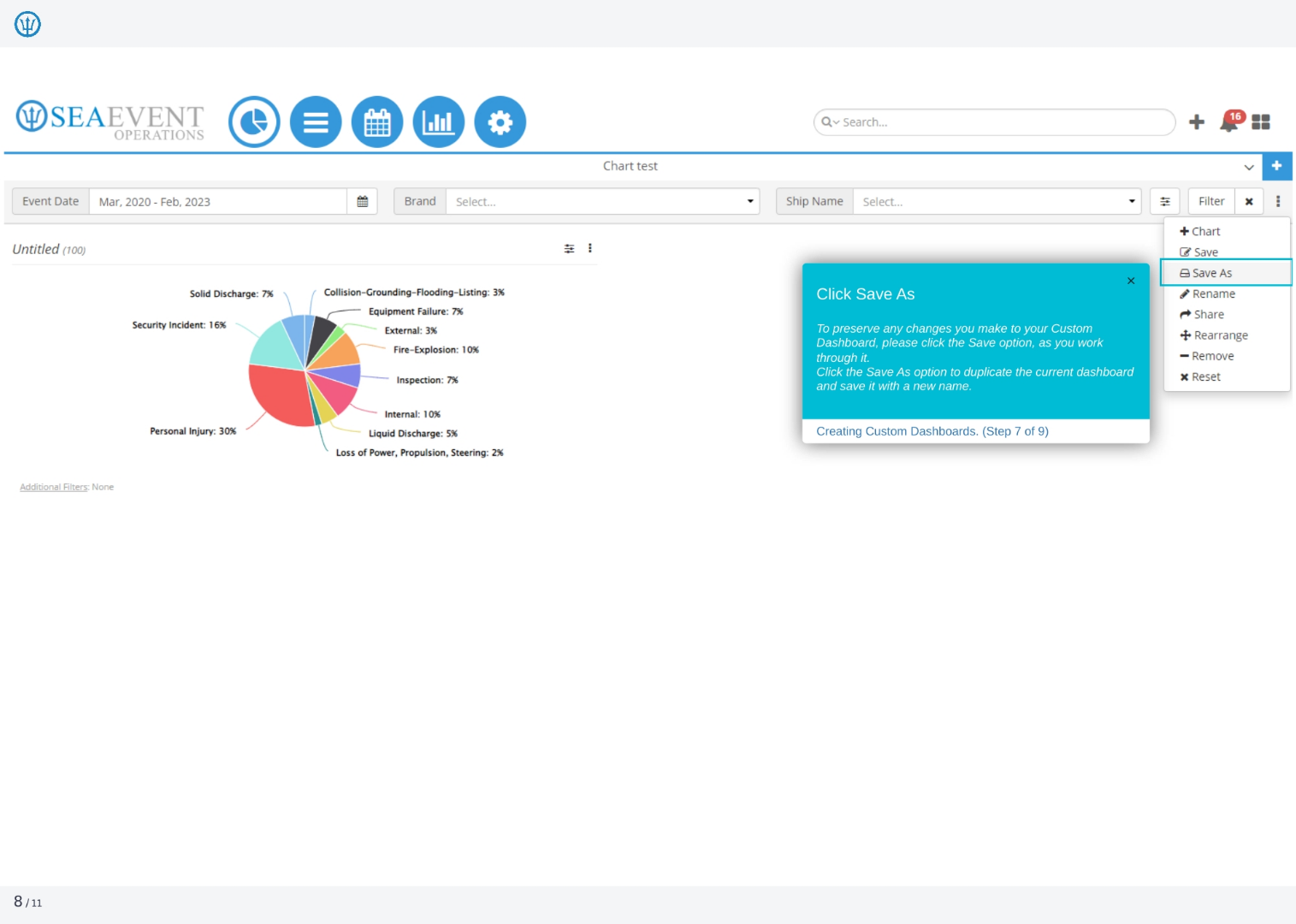
Task: Click the Event Date range field
Action: pos(218,202)
